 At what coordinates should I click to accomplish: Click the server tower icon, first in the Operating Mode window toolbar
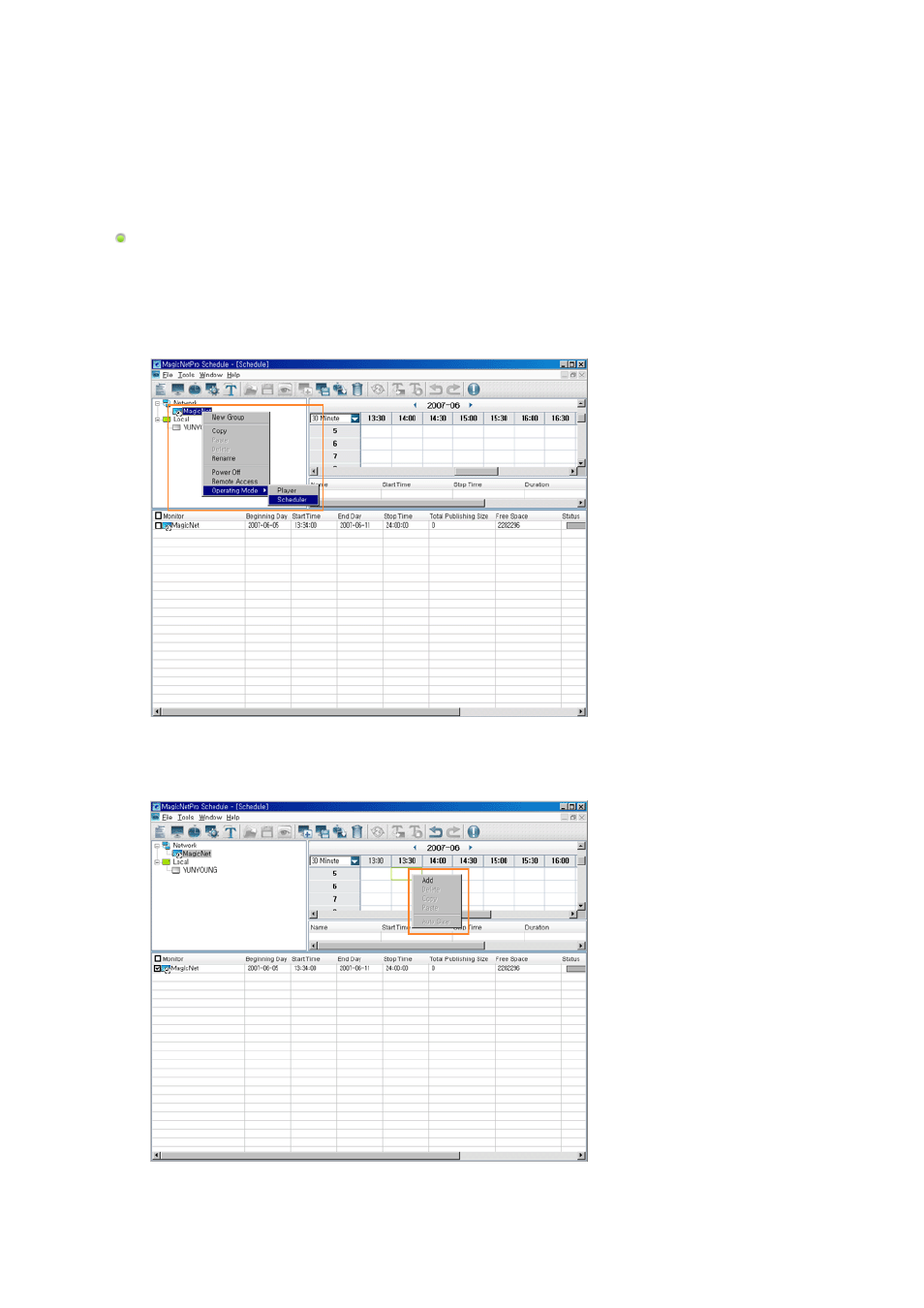coord(161,389)
